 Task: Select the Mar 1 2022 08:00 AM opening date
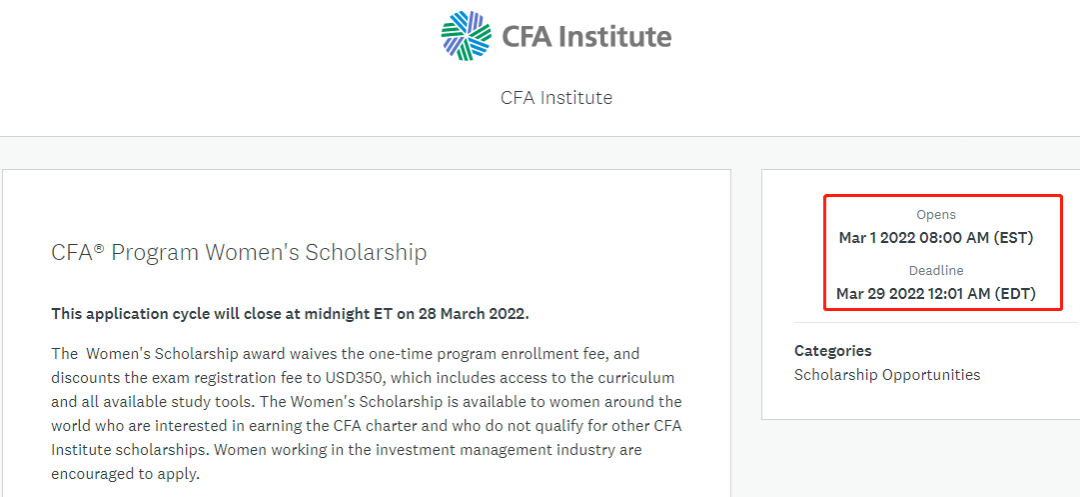click(x=935, y=238)
